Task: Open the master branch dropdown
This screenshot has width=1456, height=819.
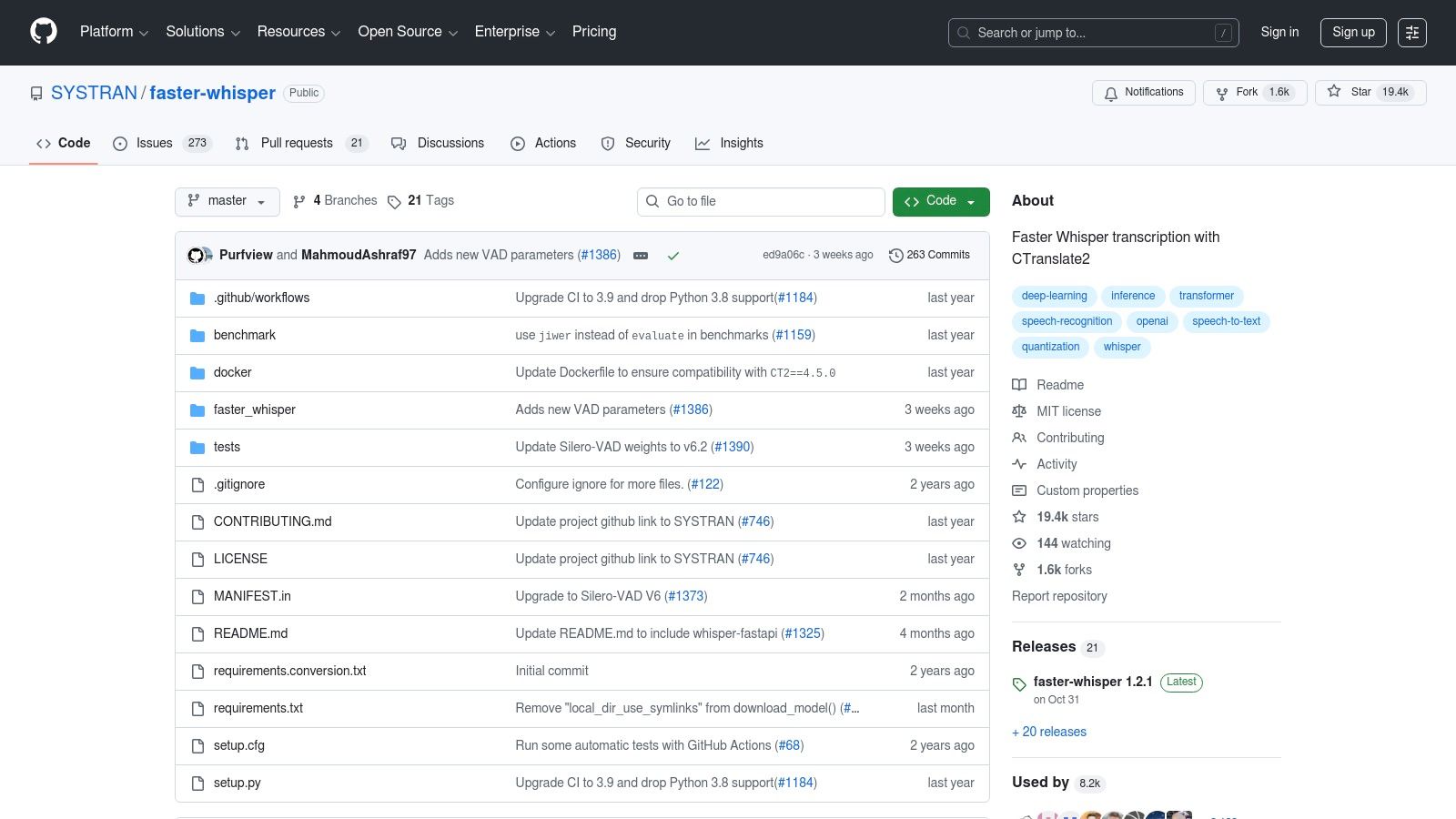Action: pos(227,201)
